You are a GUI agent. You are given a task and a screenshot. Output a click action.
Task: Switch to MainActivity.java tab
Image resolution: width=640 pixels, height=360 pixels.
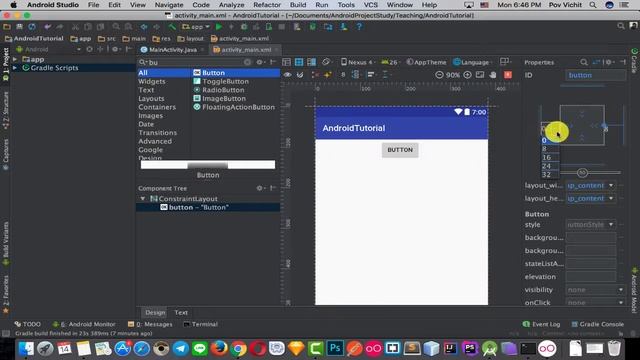(173, 50)
